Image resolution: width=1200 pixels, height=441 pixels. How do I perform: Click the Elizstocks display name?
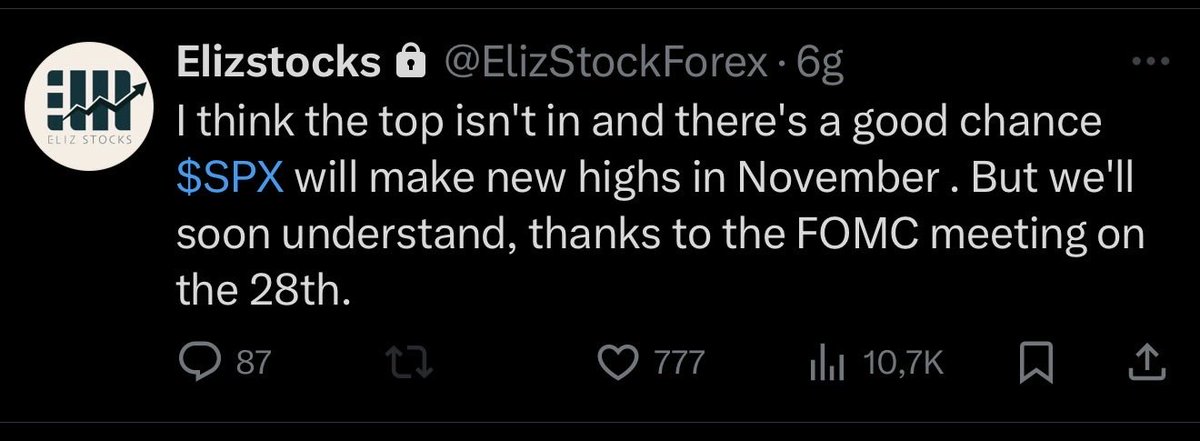277,64
